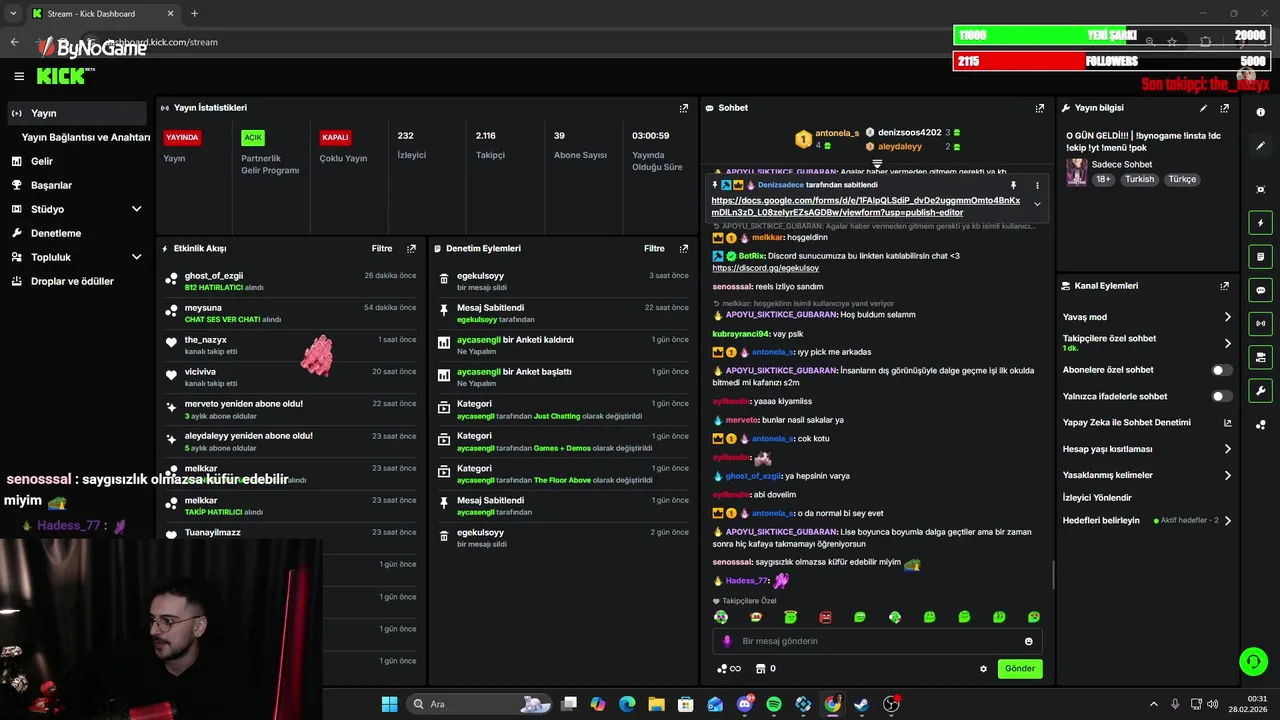This screenshot has height=720, width=1280.
Task: Expand the Topluluk sidebar section
Action: pos(137,257)
